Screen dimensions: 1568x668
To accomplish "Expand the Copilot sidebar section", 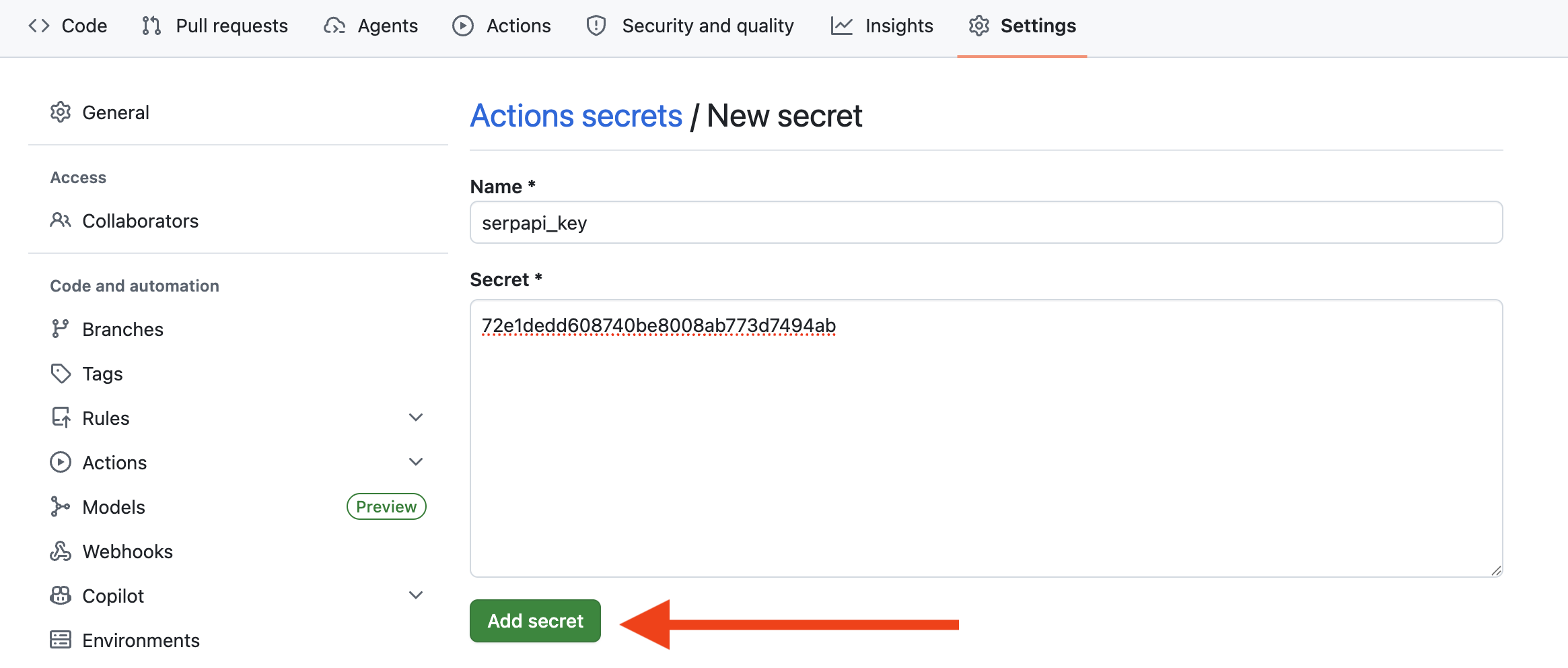I will tap(416, 595).
